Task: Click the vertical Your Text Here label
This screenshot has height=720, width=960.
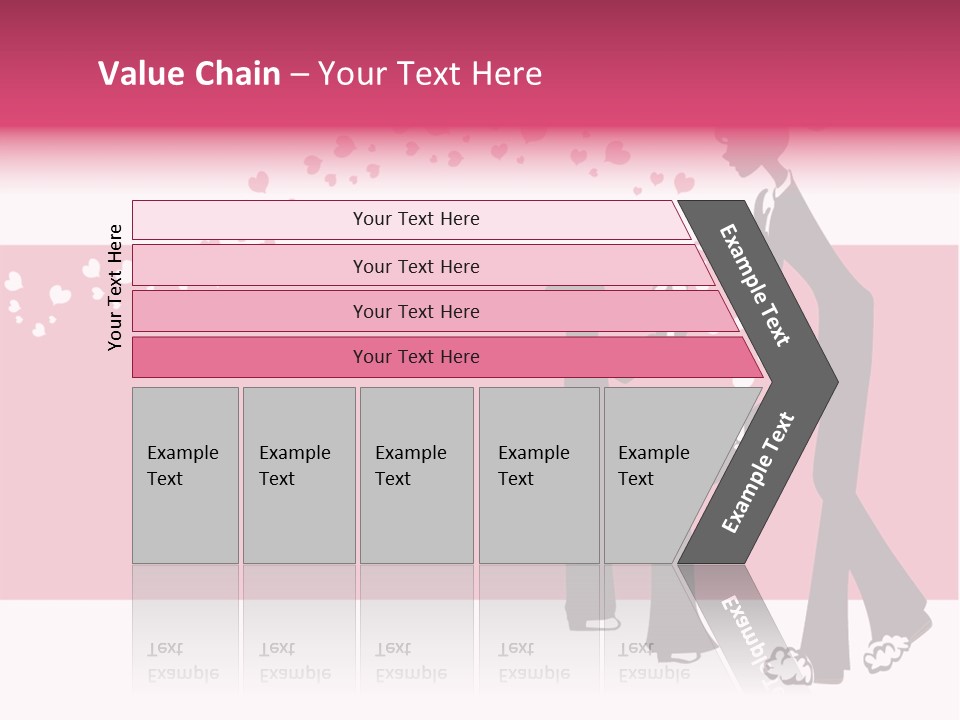Action: pyautogui.click(x=115, y=287)
